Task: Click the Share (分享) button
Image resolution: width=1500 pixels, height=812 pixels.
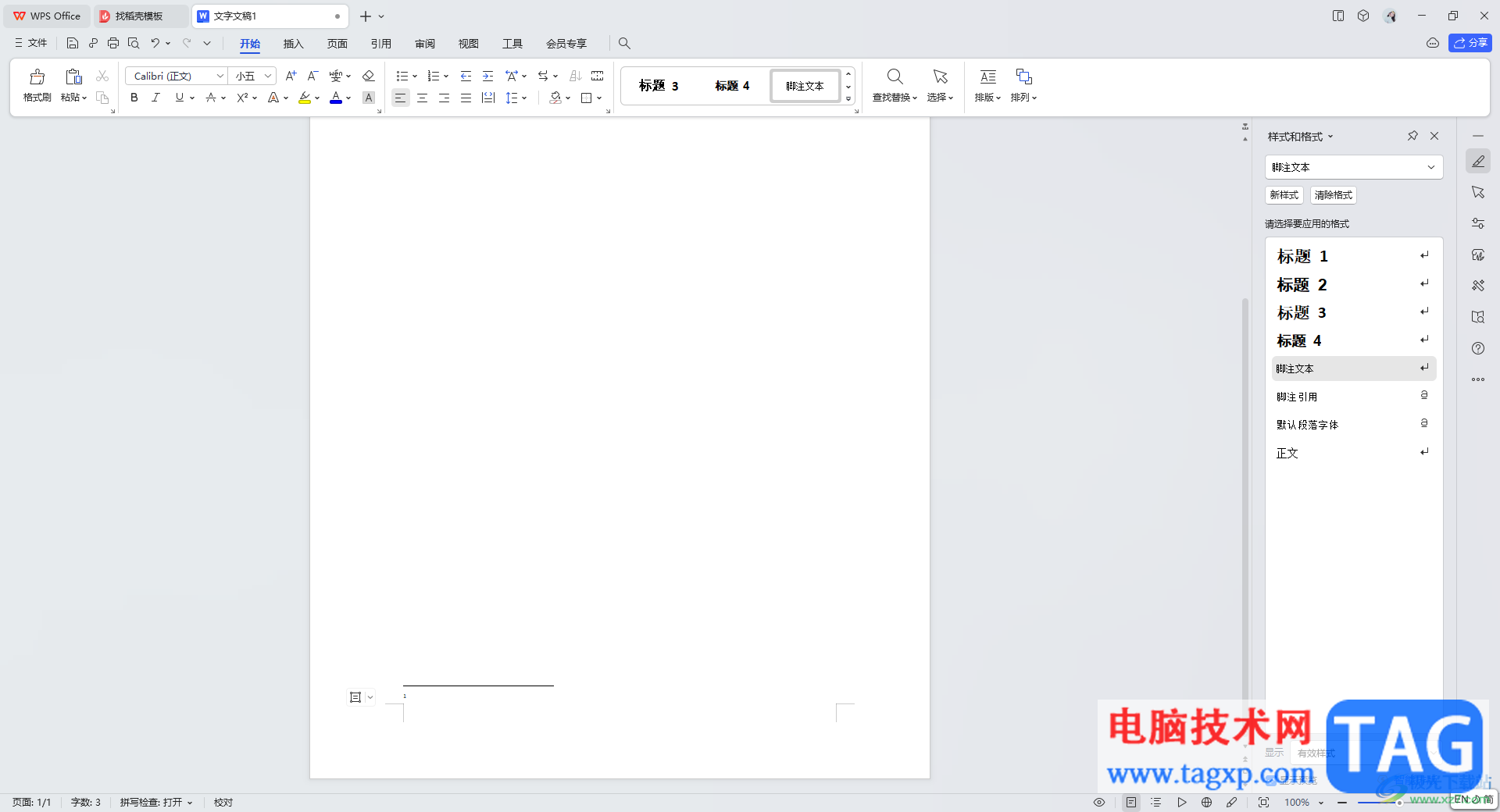Action: pos(1470,43)
